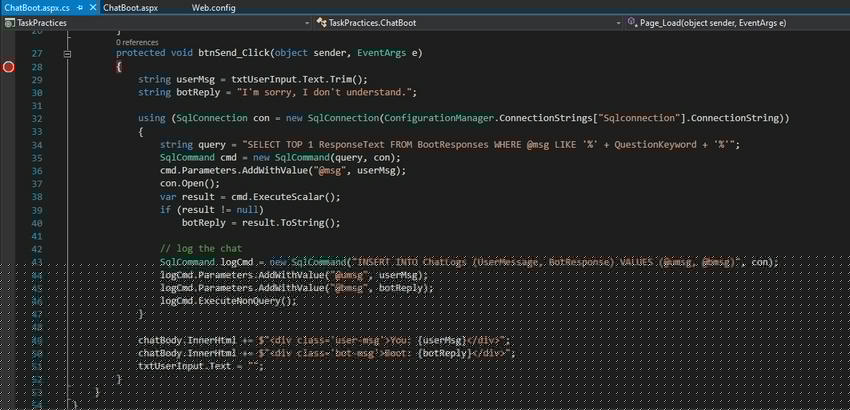Click the TaskPractices.ChatBoot class icon
The width and height of the screenshot is (850, 410).
pyautogui.click(x=321, y=22)
